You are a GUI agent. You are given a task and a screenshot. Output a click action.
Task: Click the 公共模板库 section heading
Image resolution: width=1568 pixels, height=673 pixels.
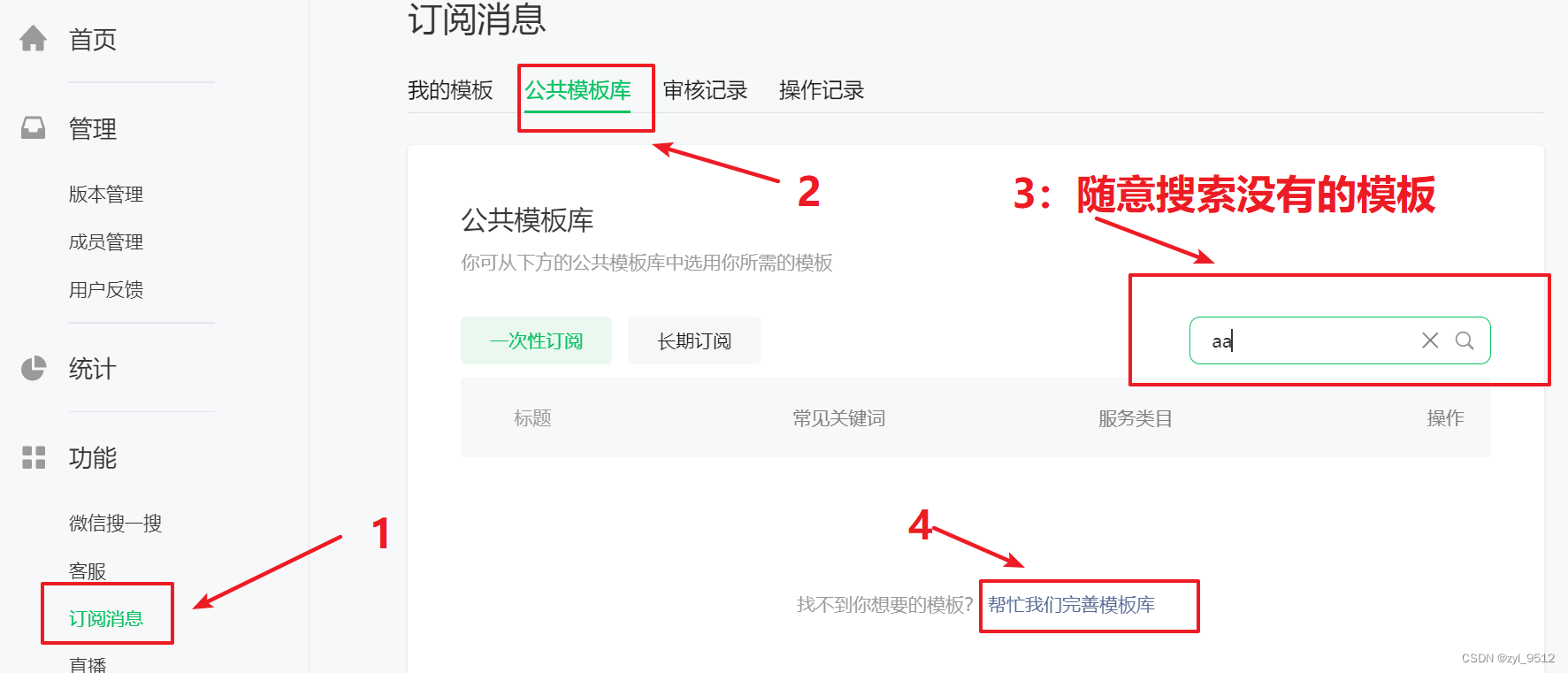527,220
